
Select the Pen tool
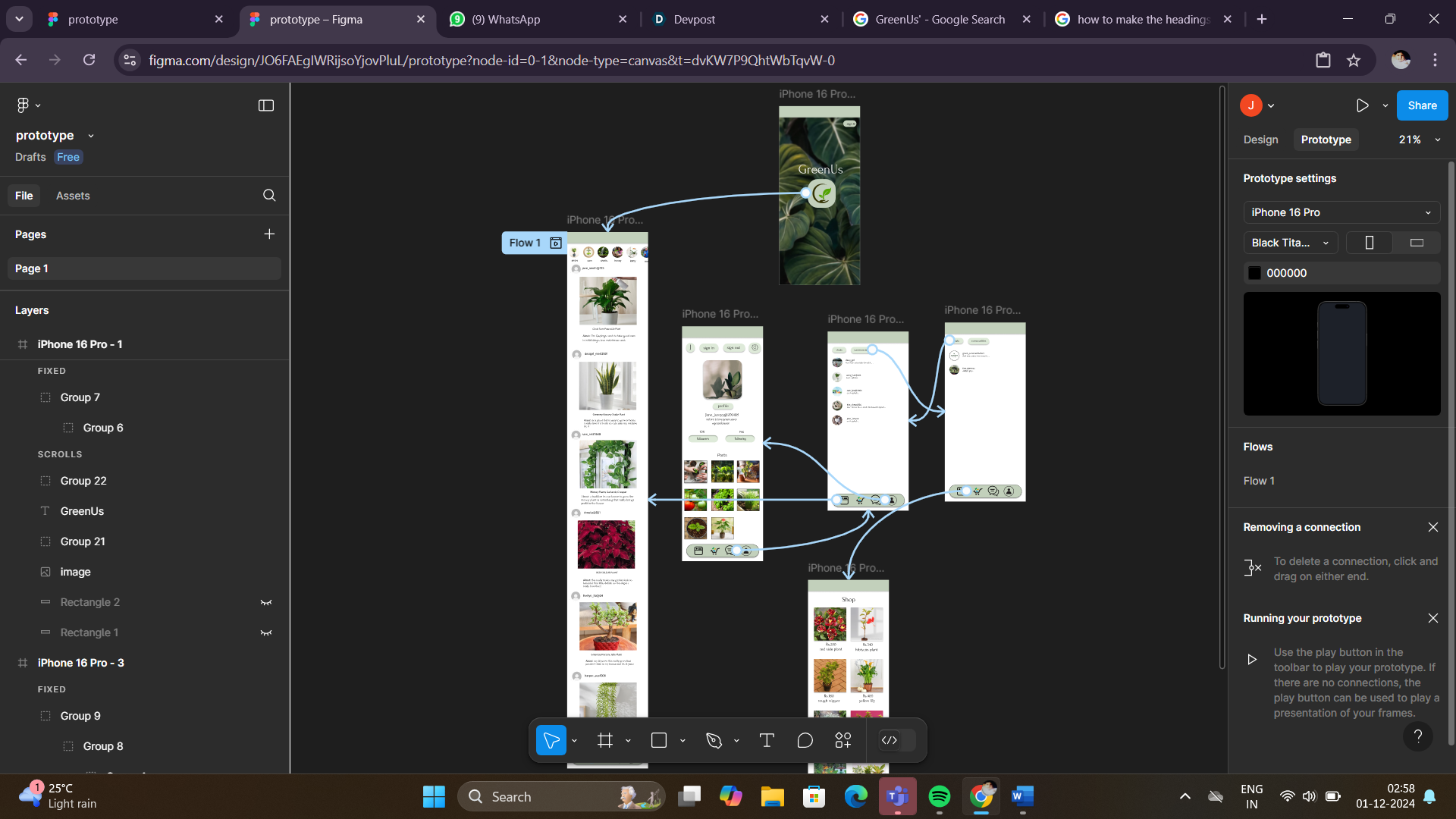tap(714, 740)
